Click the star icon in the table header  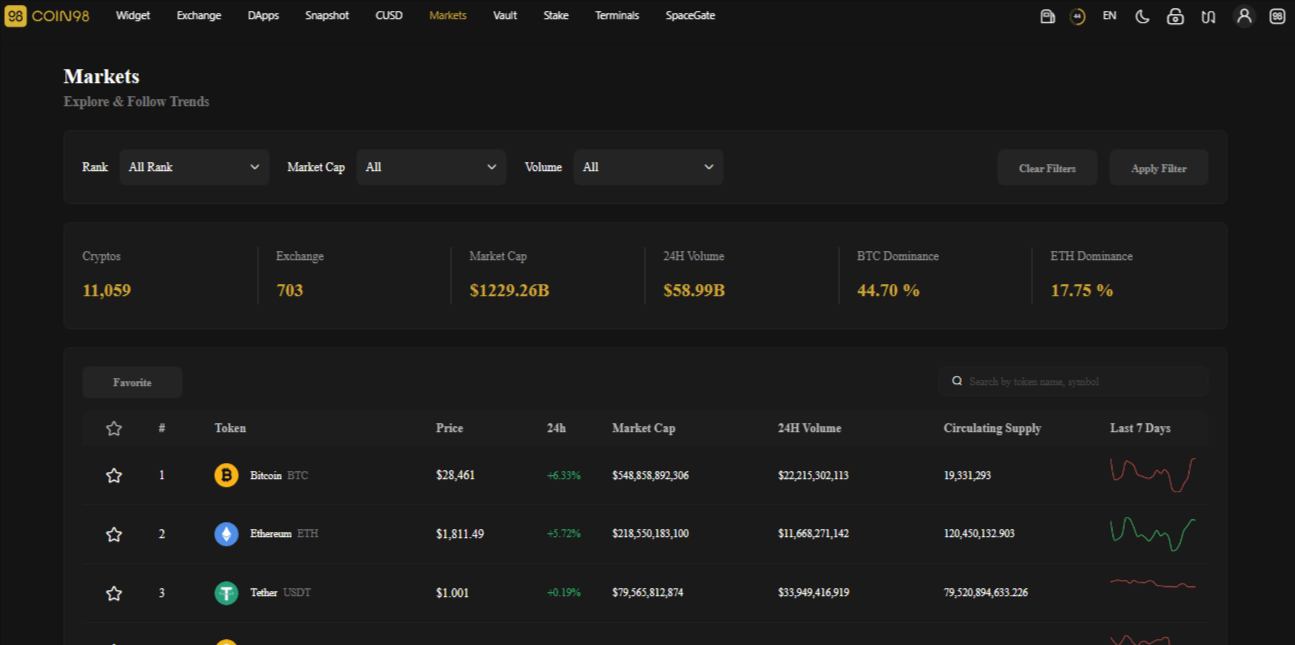114,428
